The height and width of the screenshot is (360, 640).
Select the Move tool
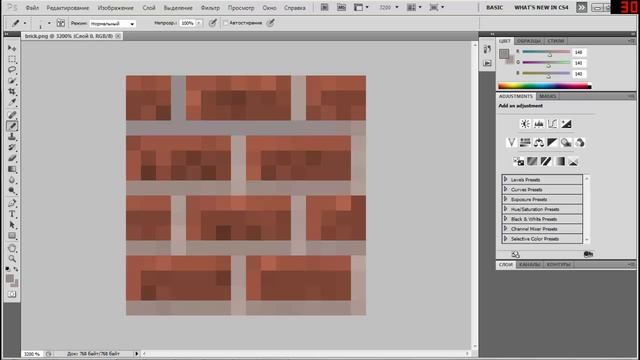tap(12, 48)
